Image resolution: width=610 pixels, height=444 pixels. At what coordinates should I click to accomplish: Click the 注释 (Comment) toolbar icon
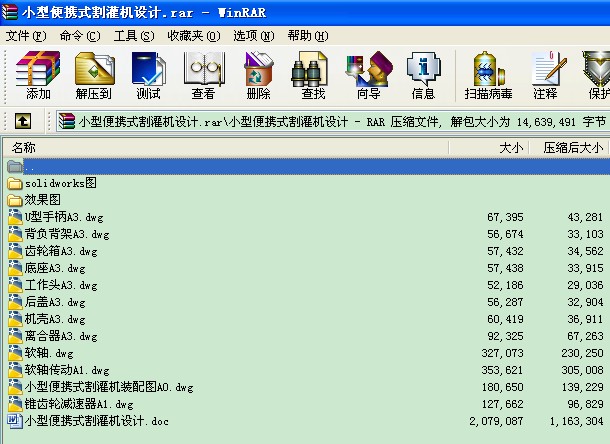(545, 75)
